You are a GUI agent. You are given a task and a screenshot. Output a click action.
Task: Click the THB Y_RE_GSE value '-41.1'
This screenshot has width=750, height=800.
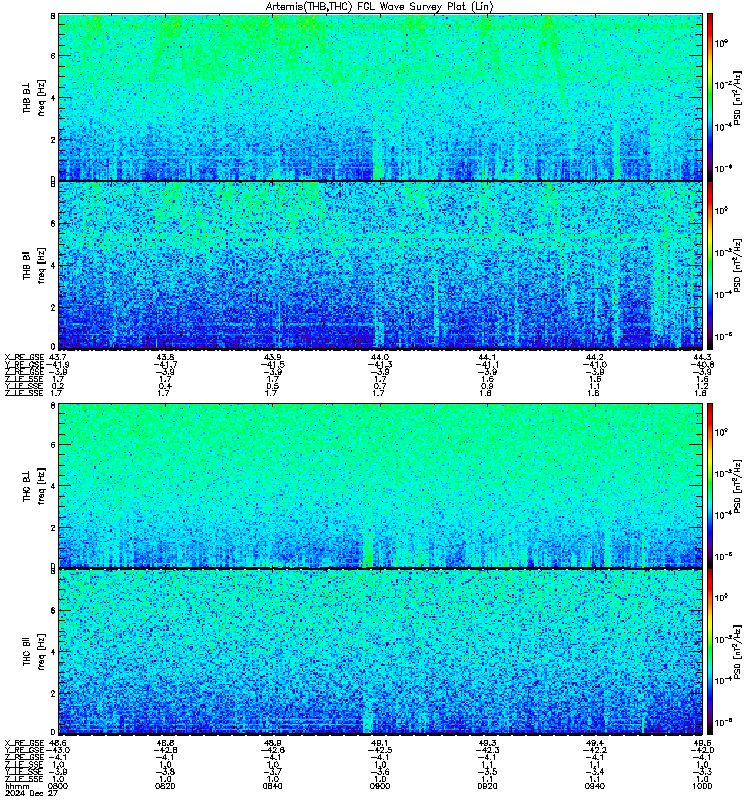[487, 365]
